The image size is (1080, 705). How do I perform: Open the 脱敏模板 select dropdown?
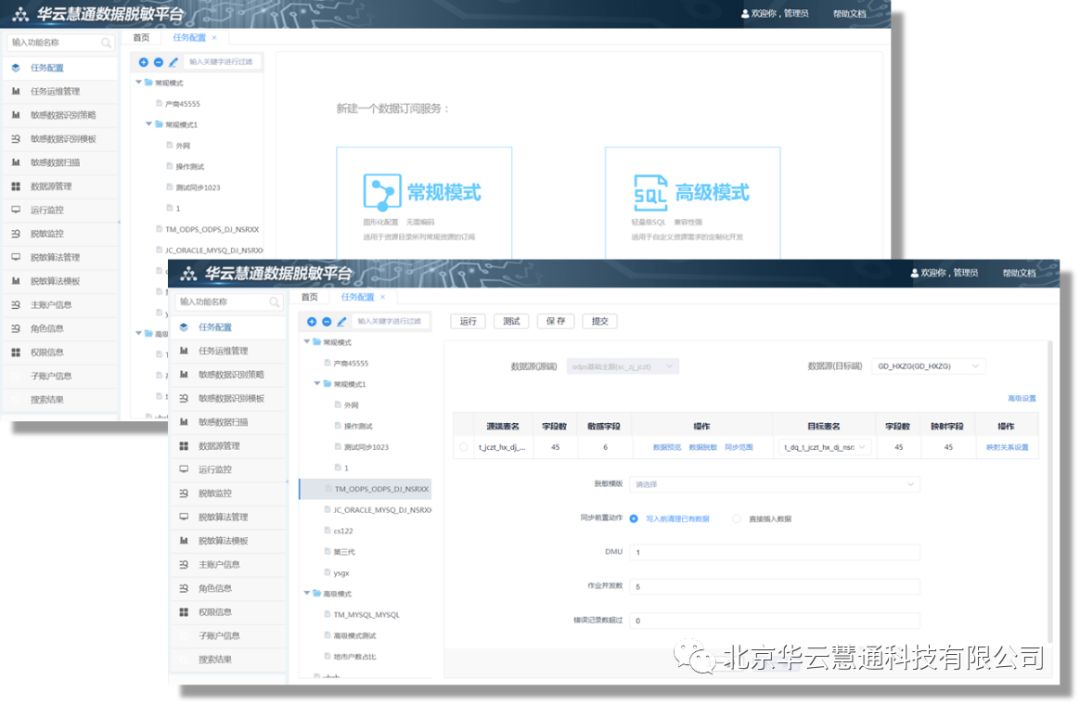point(775,485)
